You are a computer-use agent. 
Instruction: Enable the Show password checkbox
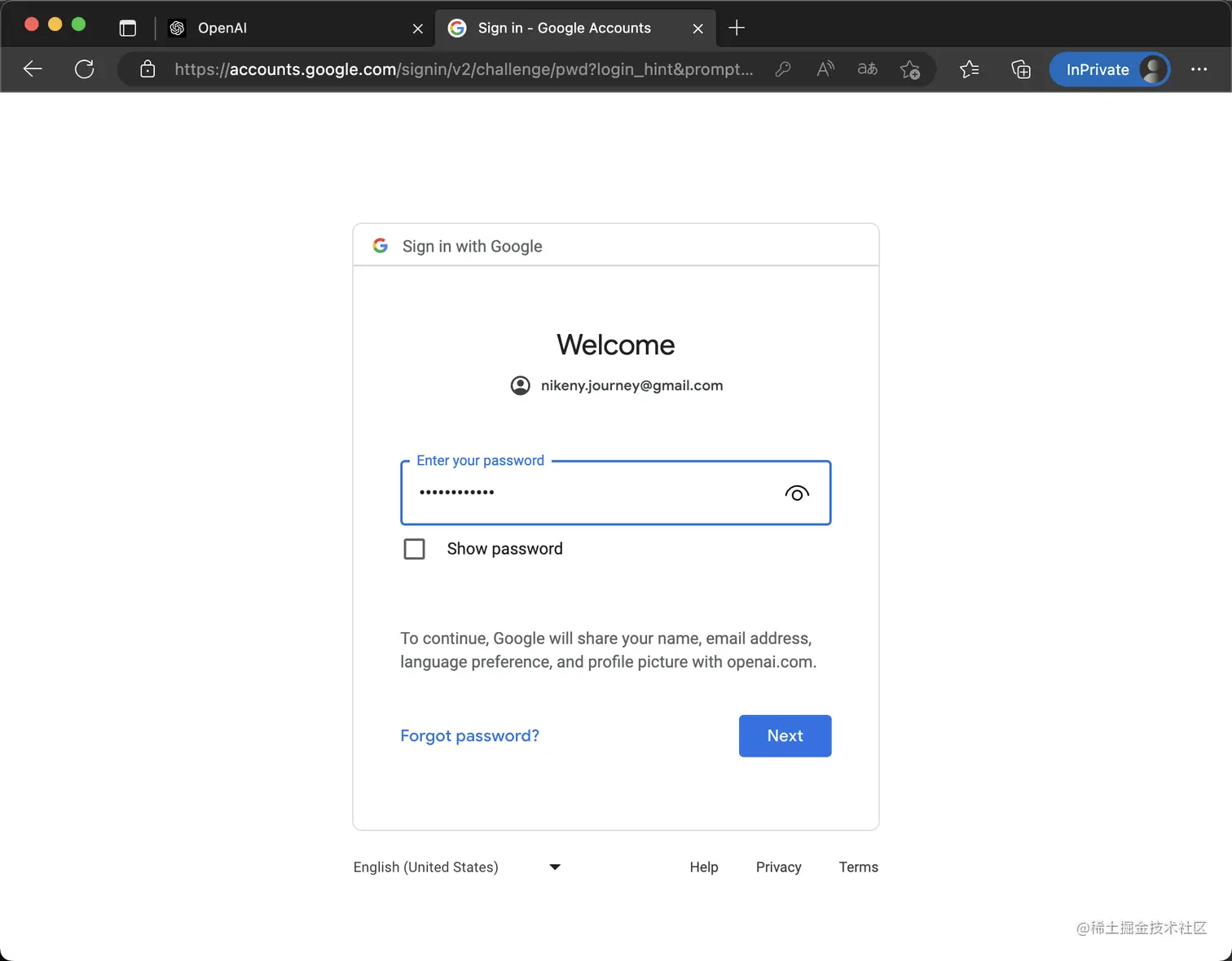[415, 549]
